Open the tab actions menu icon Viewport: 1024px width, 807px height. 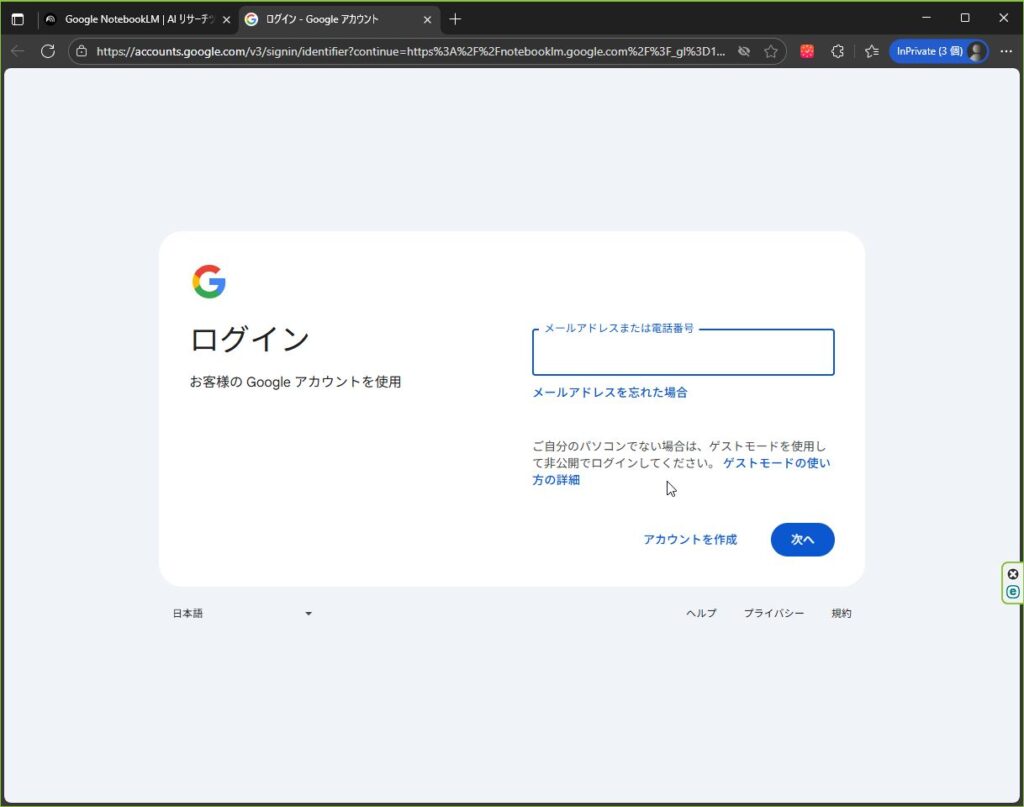point(18,20)
